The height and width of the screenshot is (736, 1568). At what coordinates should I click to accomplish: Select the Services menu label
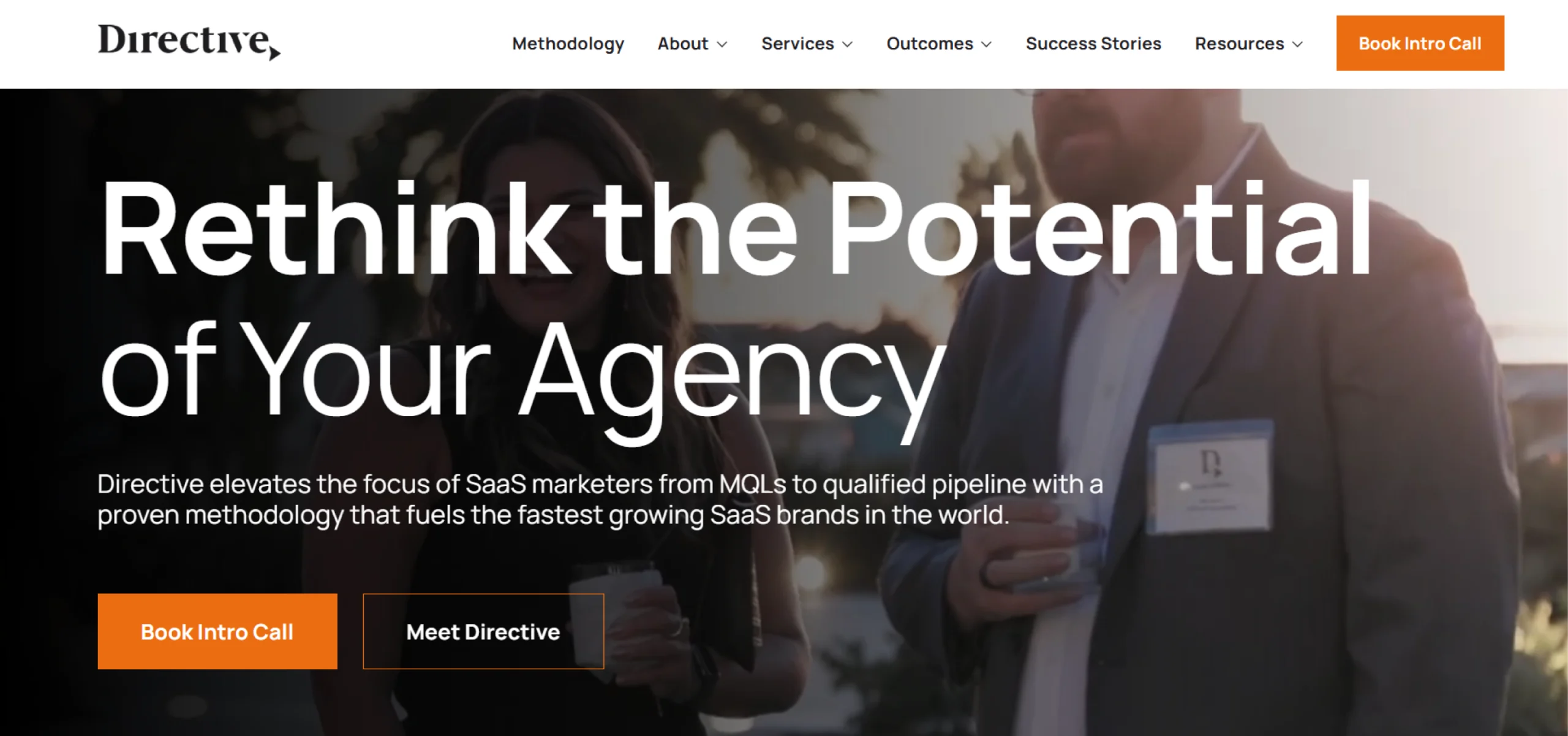tap(797, 44)
